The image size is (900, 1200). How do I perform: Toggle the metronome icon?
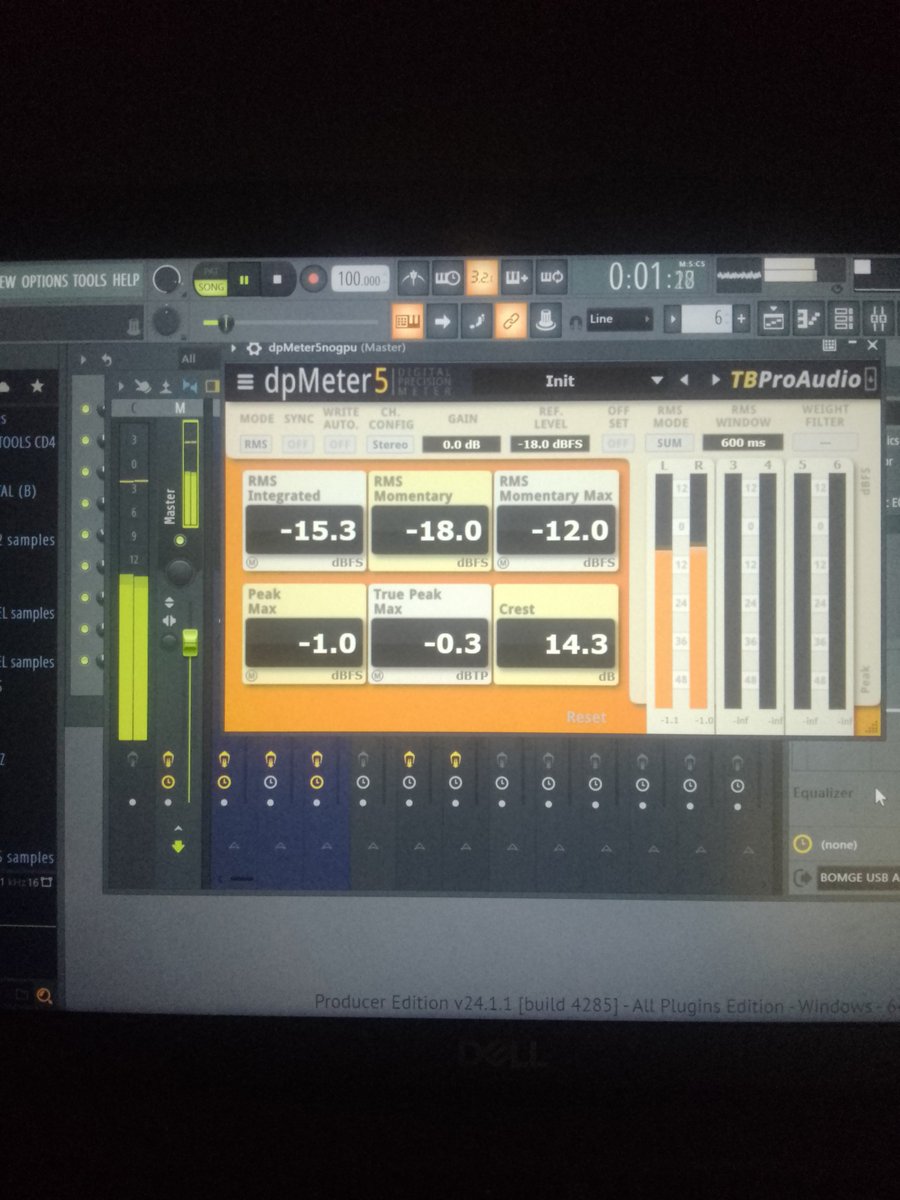[x=413, y=277]
